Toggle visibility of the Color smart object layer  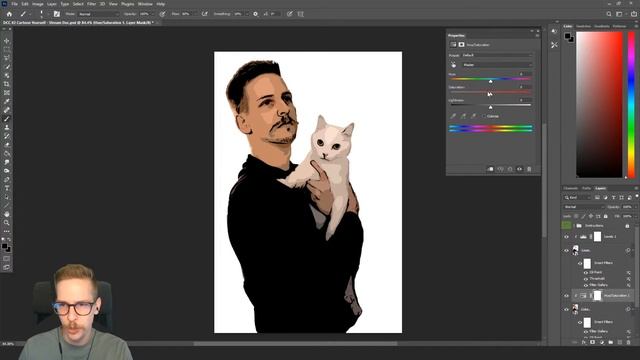[566, 309]
